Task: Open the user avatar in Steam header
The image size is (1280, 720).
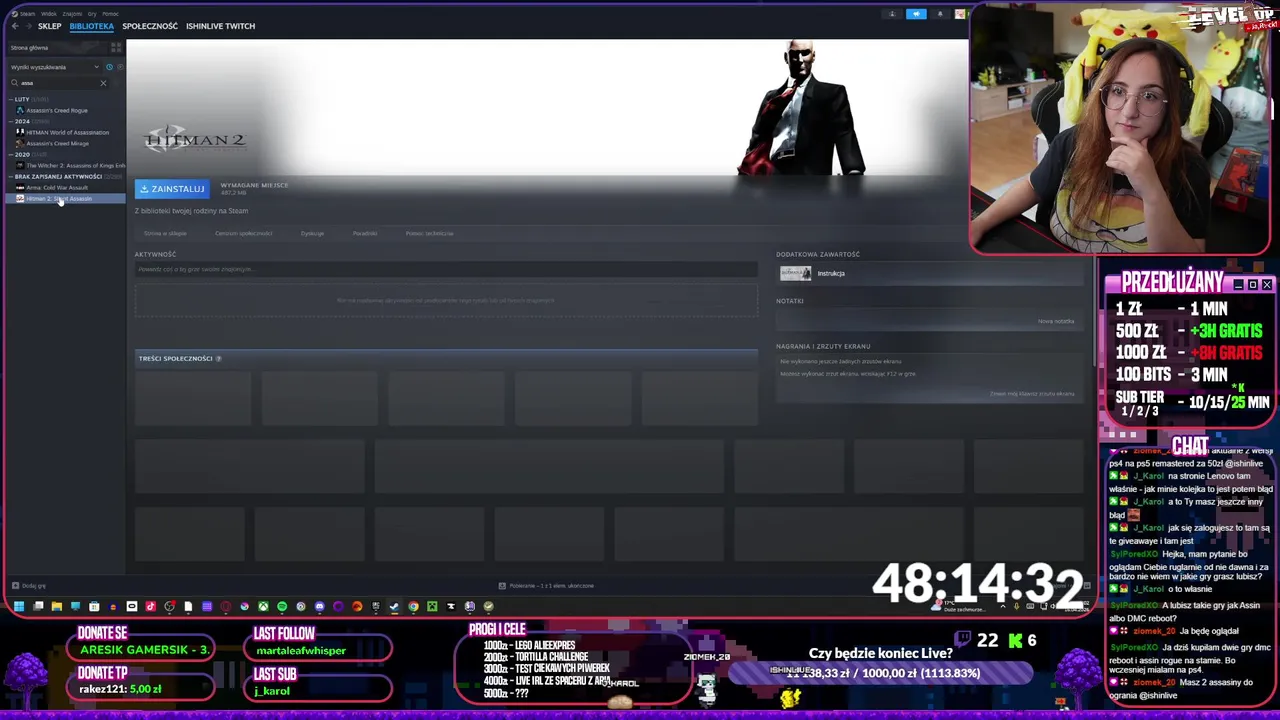Action: pyautogui.click(x=960, y=14)
